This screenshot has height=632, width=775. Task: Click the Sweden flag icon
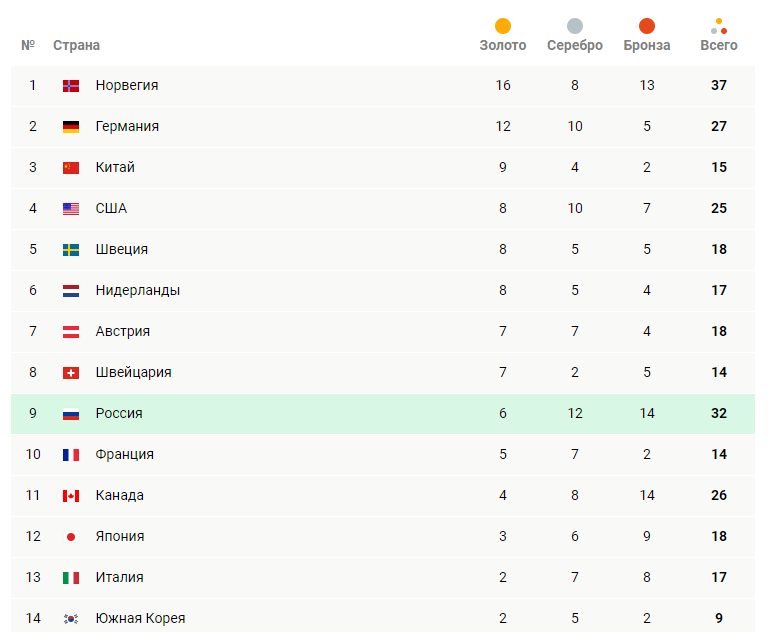point(71,250)
